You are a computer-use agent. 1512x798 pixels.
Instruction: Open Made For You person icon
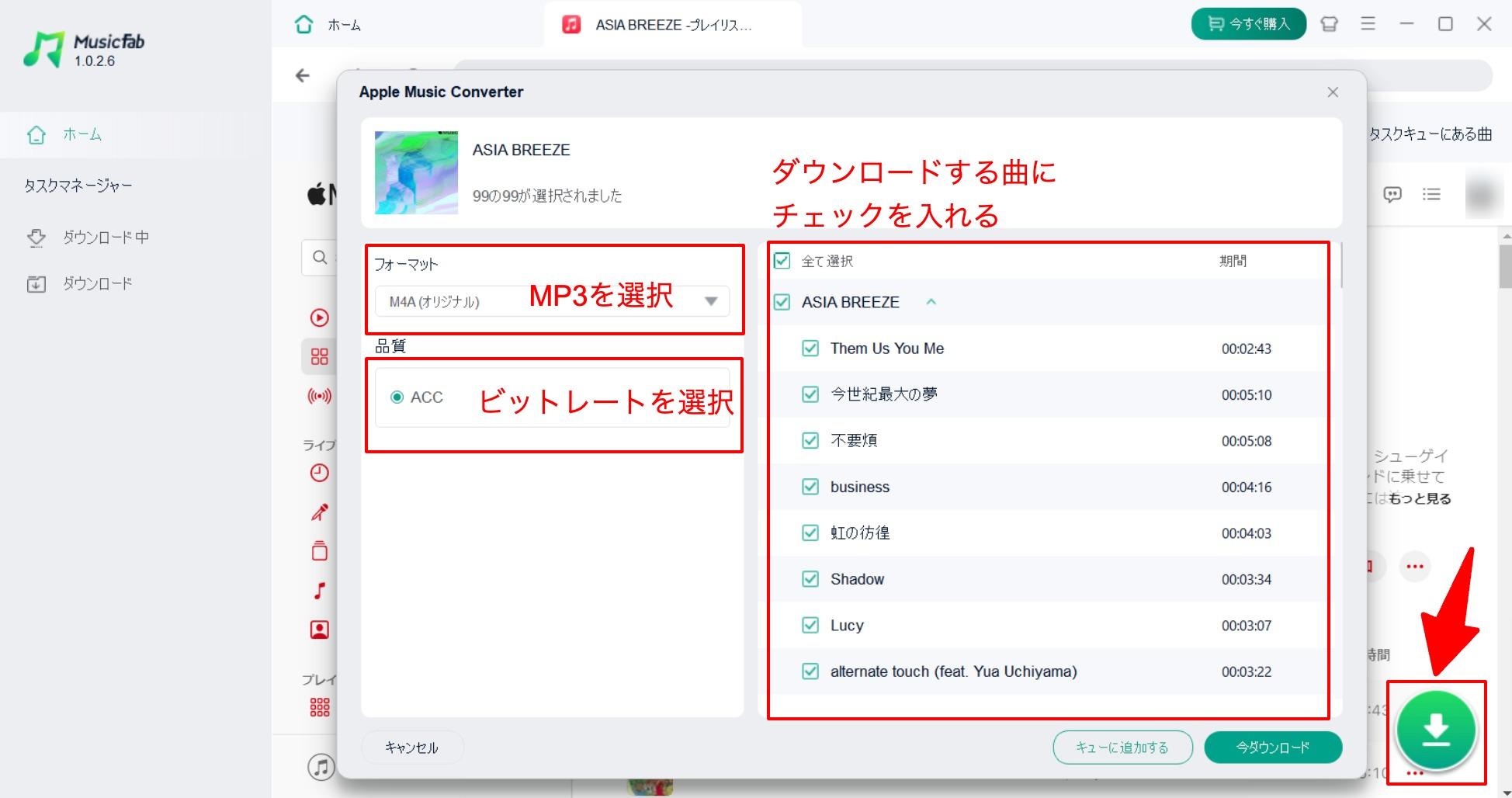coord(320,630)
